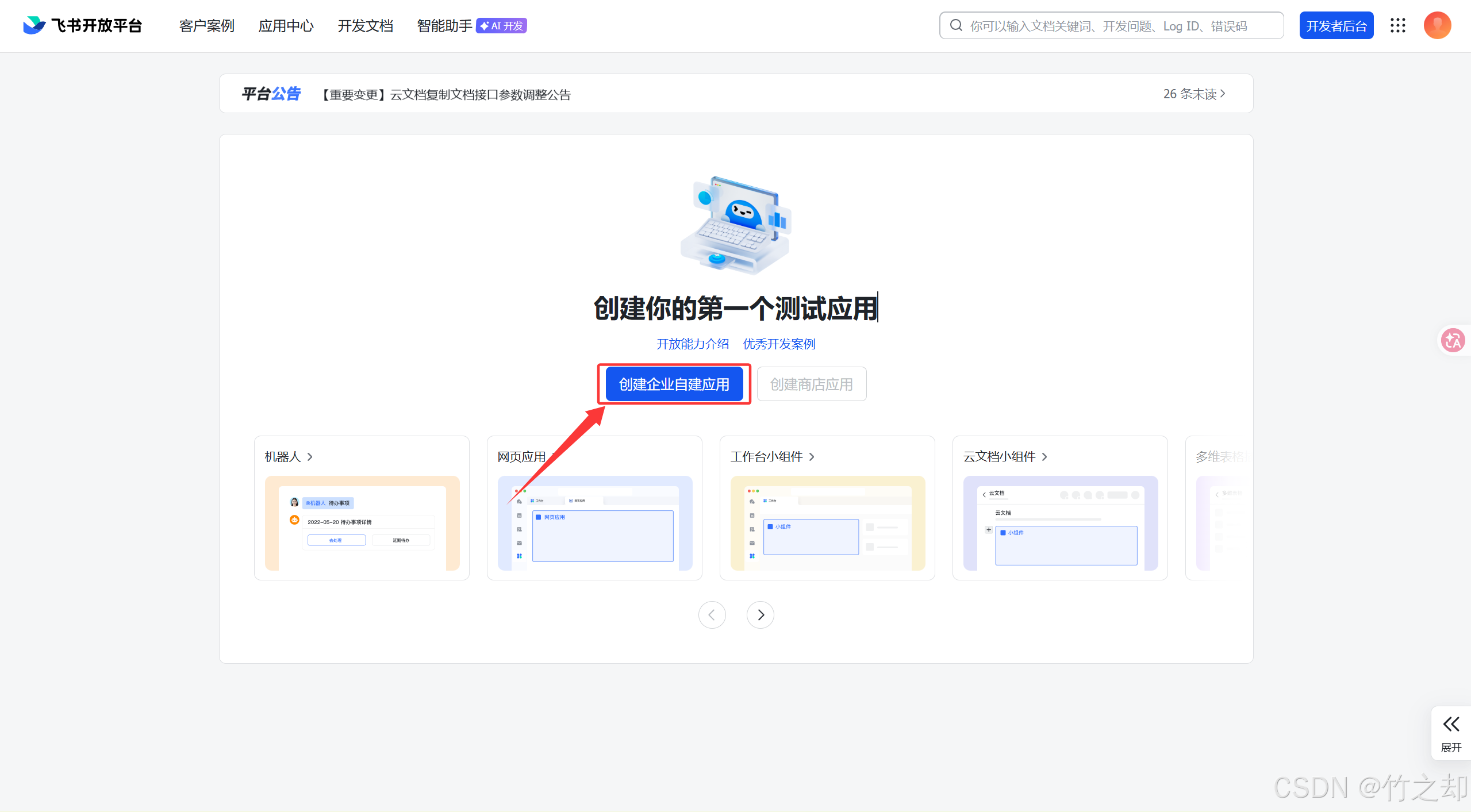Expand the 云文档小组件 category chevron
1471x812 pixels.
coord(1044,457)
